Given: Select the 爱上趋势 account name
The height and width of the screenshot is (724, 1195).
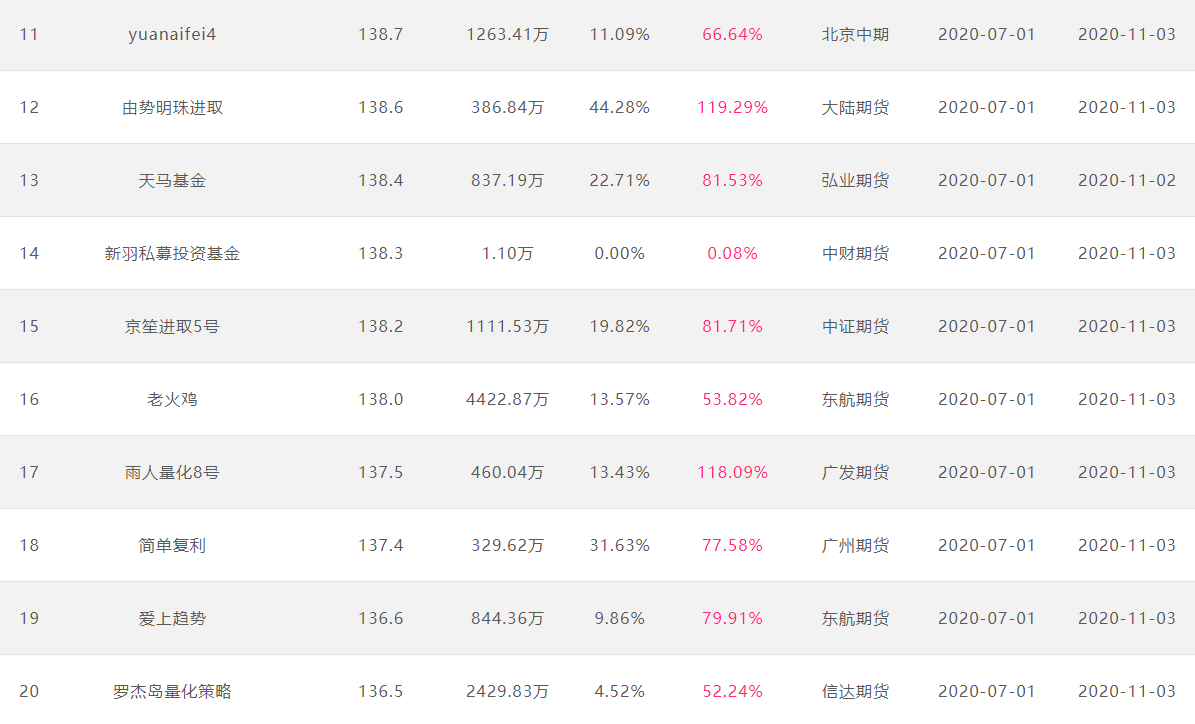Looking at the screenshot, I should [x=172, y=618].
